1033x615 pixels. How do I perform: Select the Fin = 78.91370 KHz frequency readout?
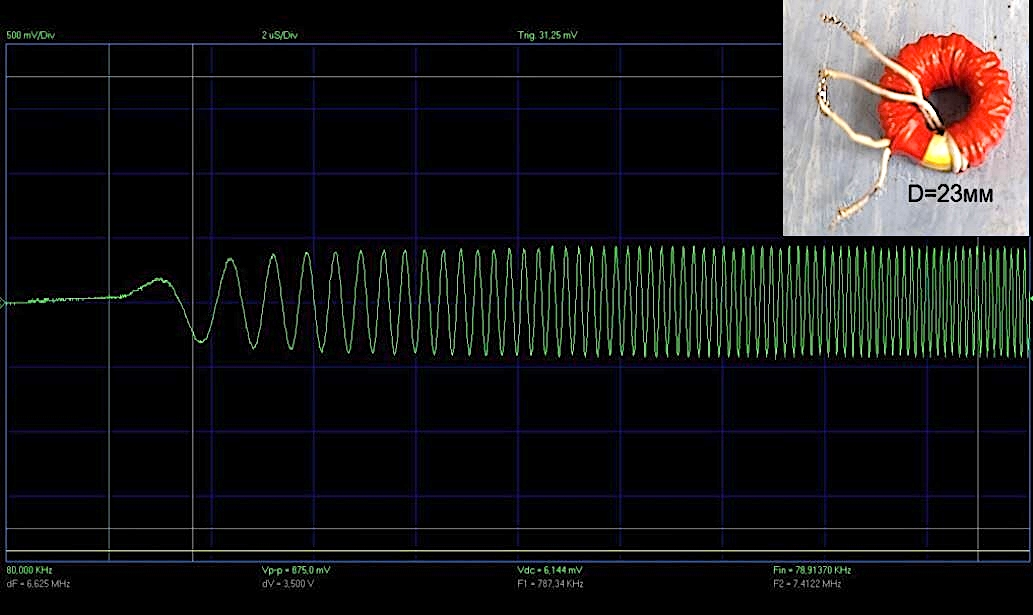pyautogui.click(x=812, y=570)
